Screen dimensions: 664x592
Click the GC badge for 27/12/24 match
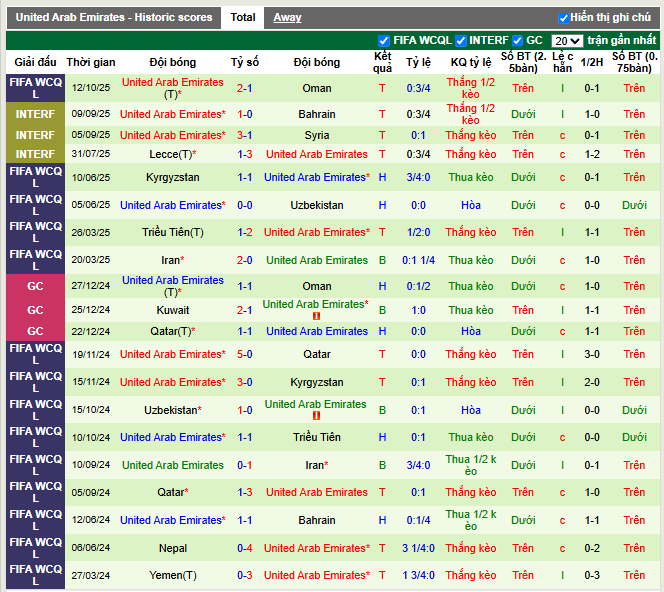tap(35, 286)
